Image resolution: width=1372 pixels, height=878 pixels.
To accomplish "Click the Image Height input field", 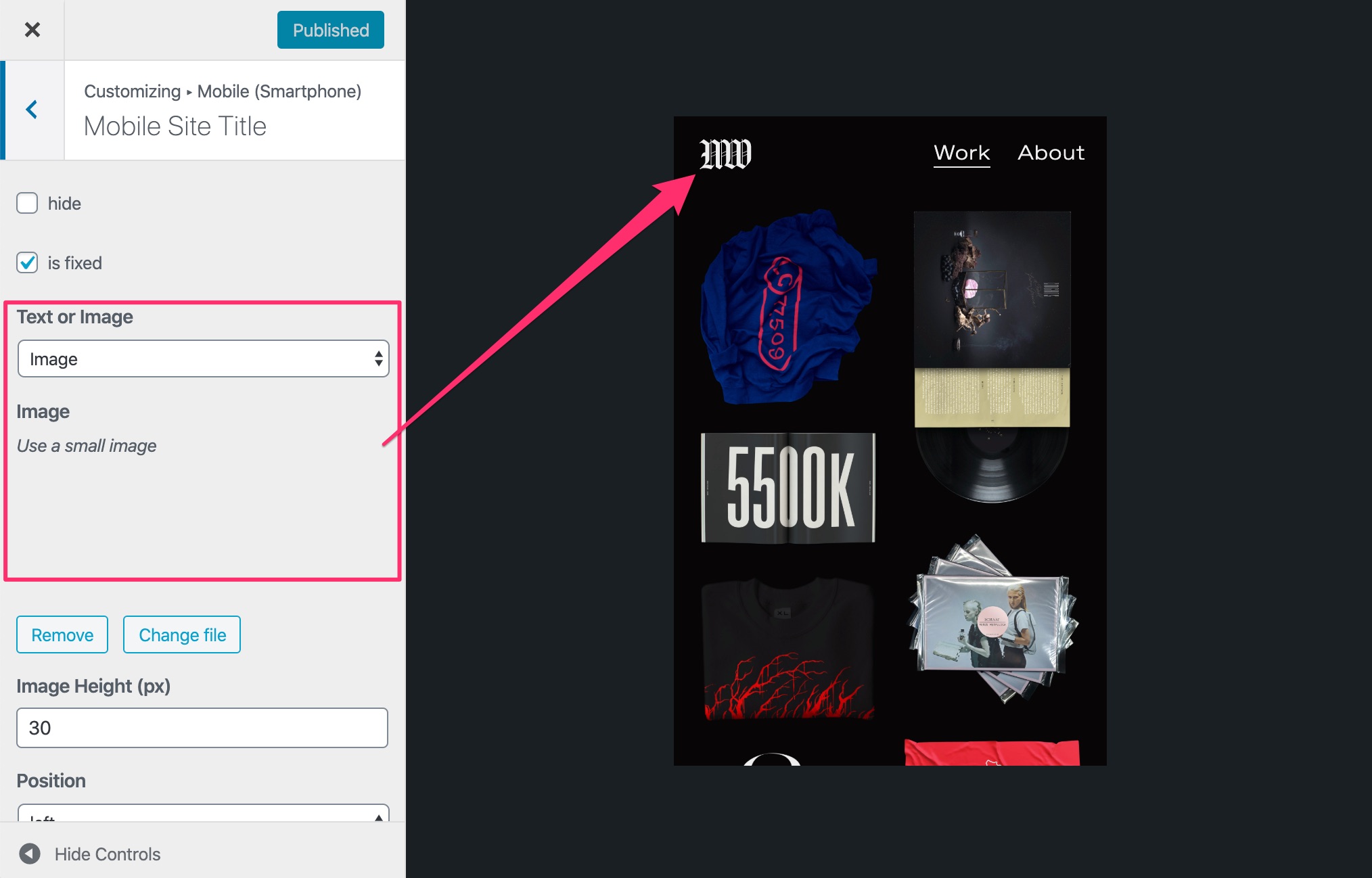I will (202, 728).
